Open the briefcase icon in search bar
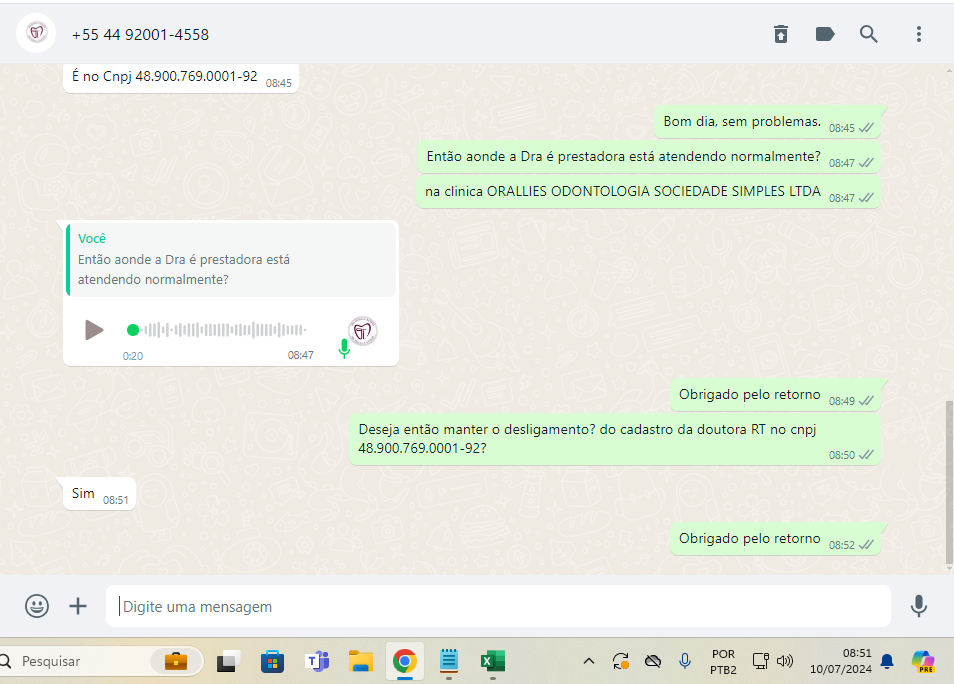 tap(176, 661)
